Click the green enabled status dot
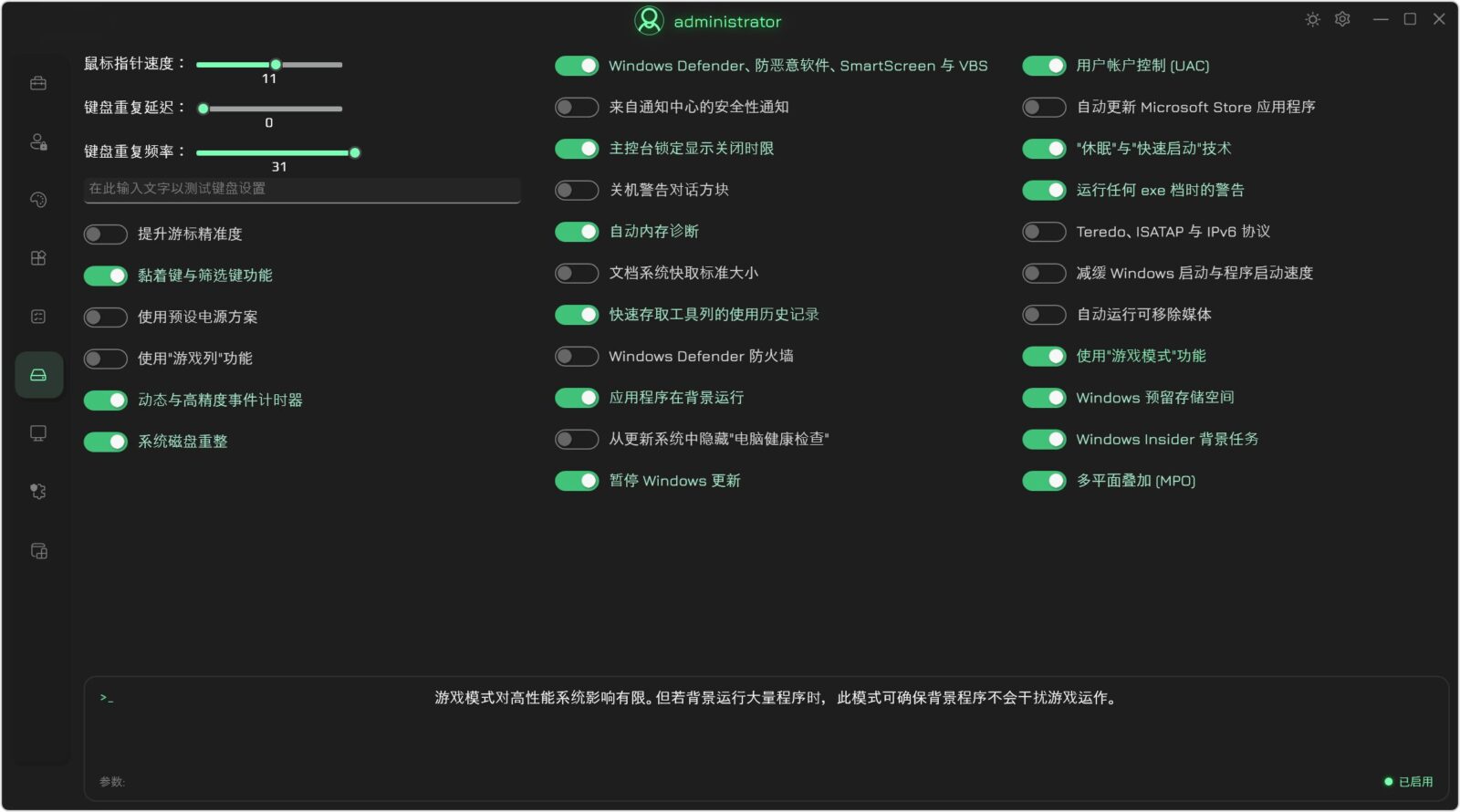This screenshot has height=812, width=1460. (1389, 782)
